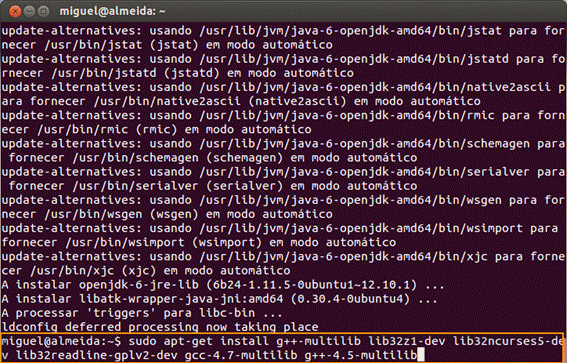Click the package name 'lib32z1-dev'
The width and height of the screenshot is (567, 363).
407,341
